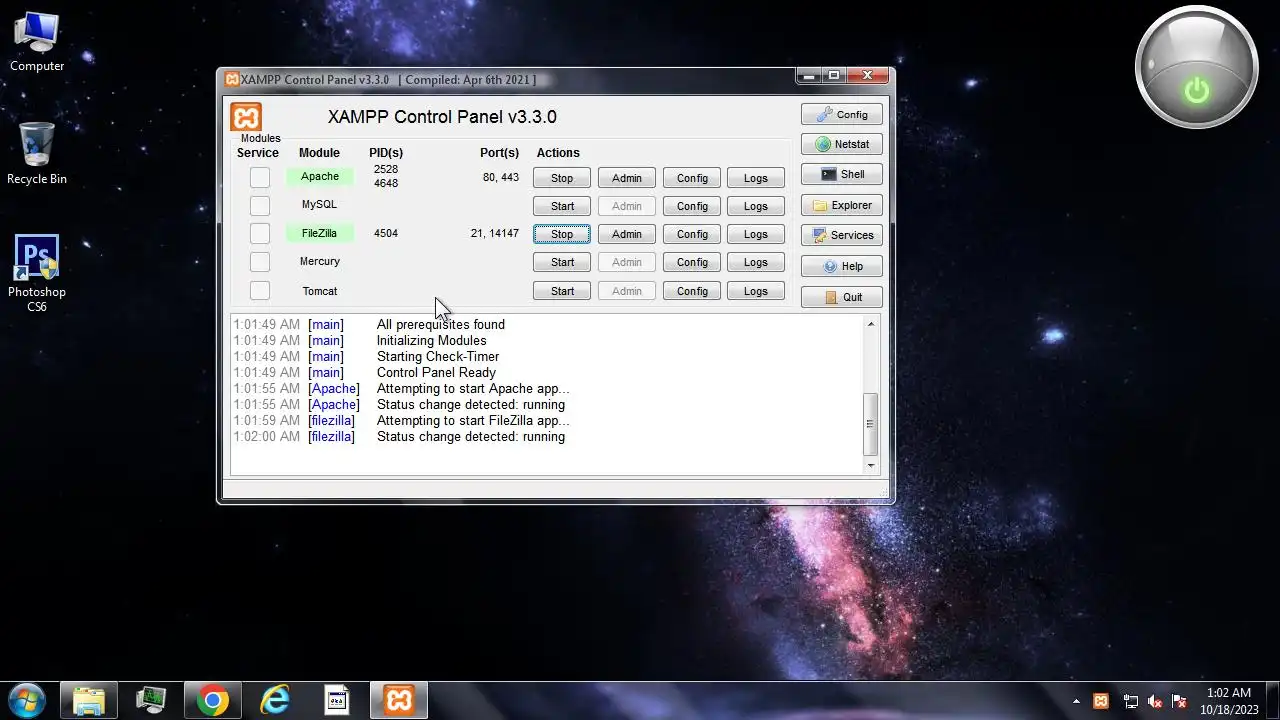This screenshot has width=1280, height=720.
Task: Open Netstat globe button
Action: [x=842, y=144]
